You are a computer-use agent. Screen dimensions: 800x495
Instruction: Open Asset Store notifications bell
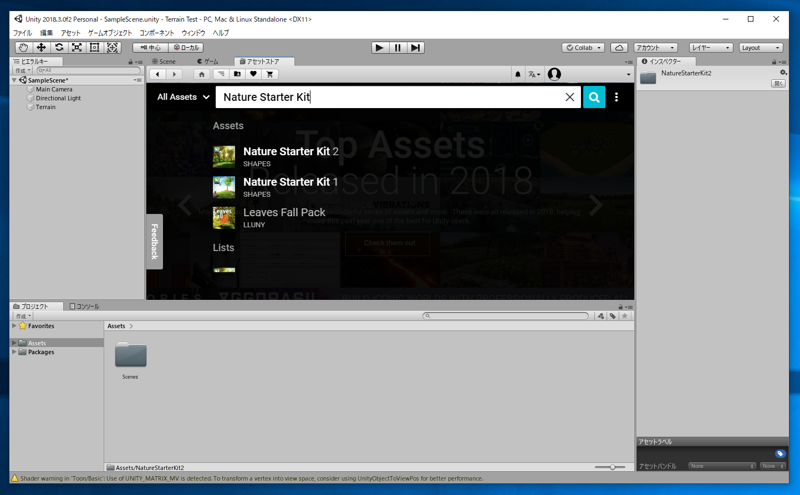(x=518, y=75)
